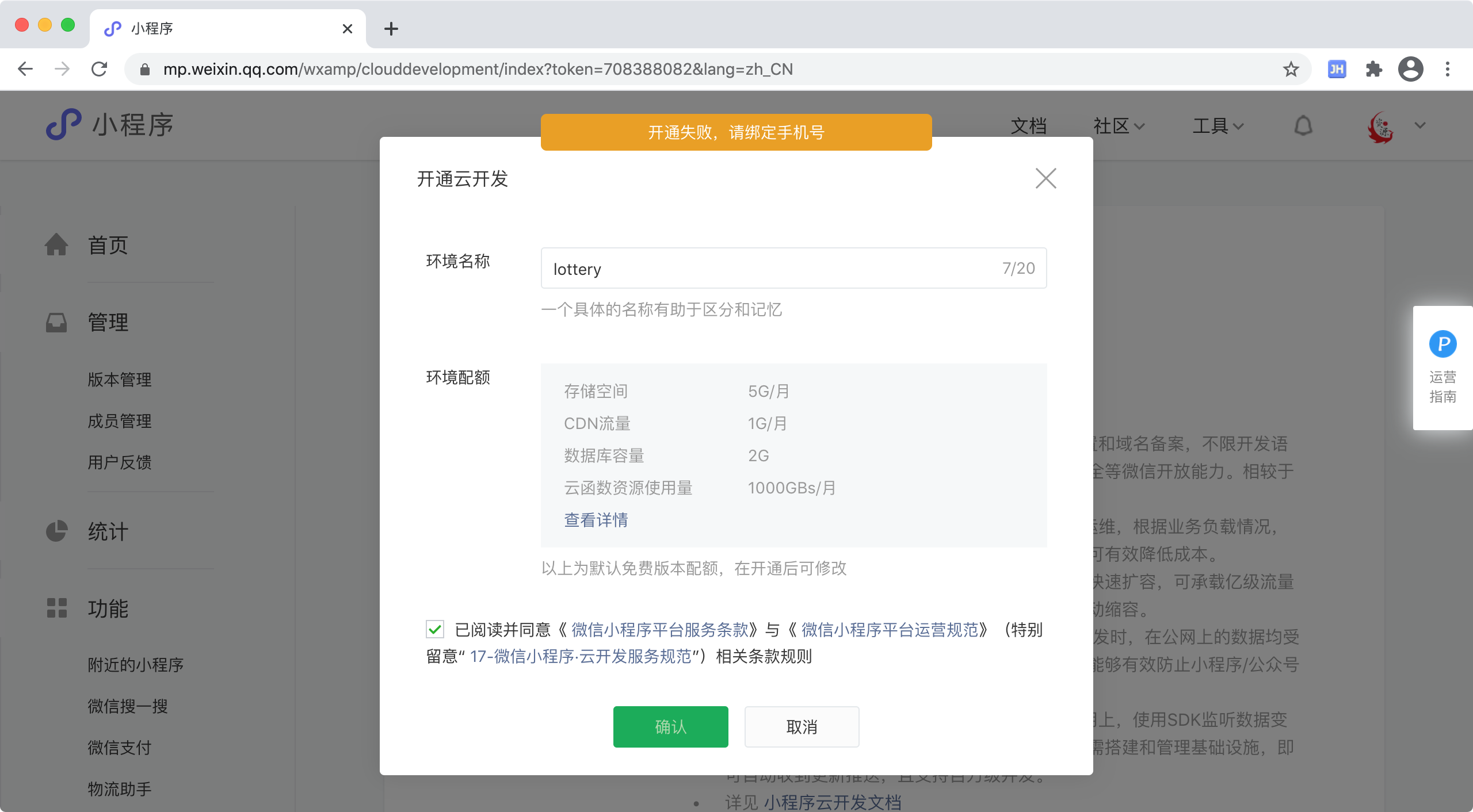Select 版本管理 in the sidebar

click(x=120, y=380)
